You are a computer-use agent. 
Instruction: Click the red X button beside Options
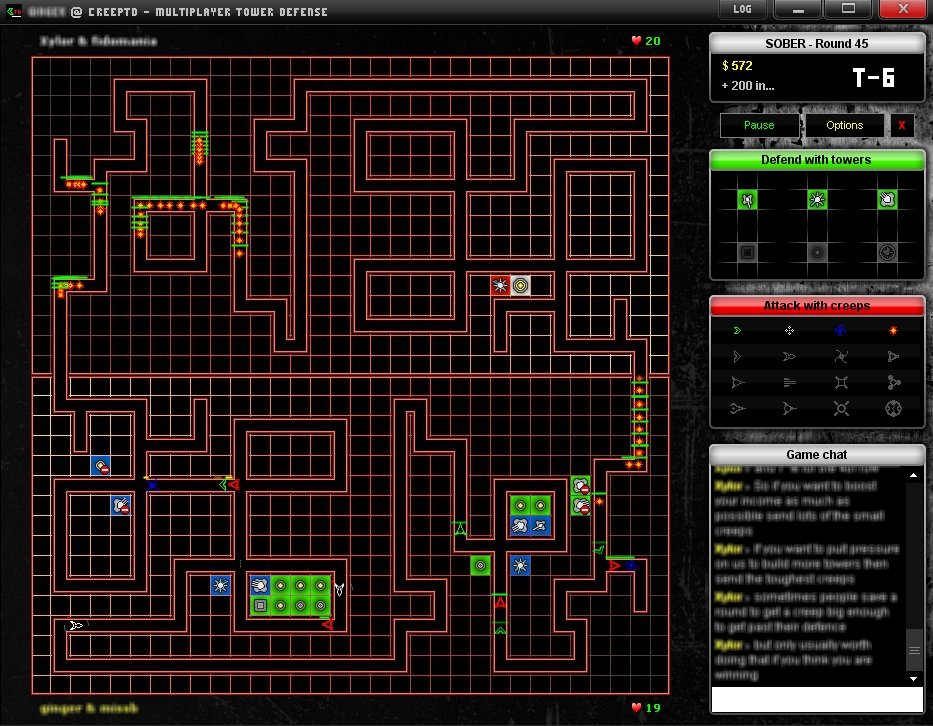point(901,125)
